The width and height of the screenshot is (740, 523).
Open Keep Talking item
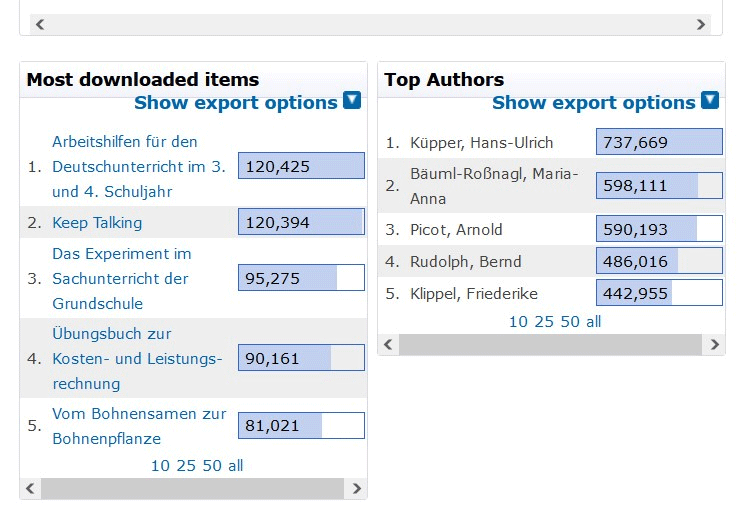(x=97, y=222)
